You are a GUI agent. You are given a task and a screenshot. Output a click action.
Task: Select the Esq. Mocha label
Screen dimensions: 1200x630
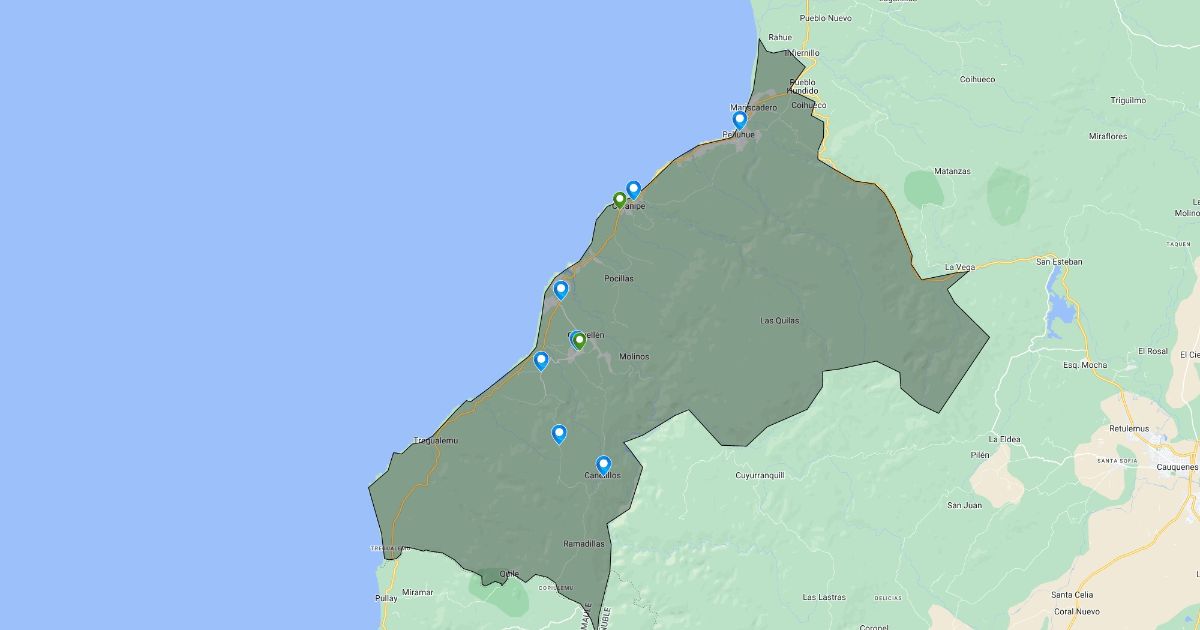pos(1084,365)
